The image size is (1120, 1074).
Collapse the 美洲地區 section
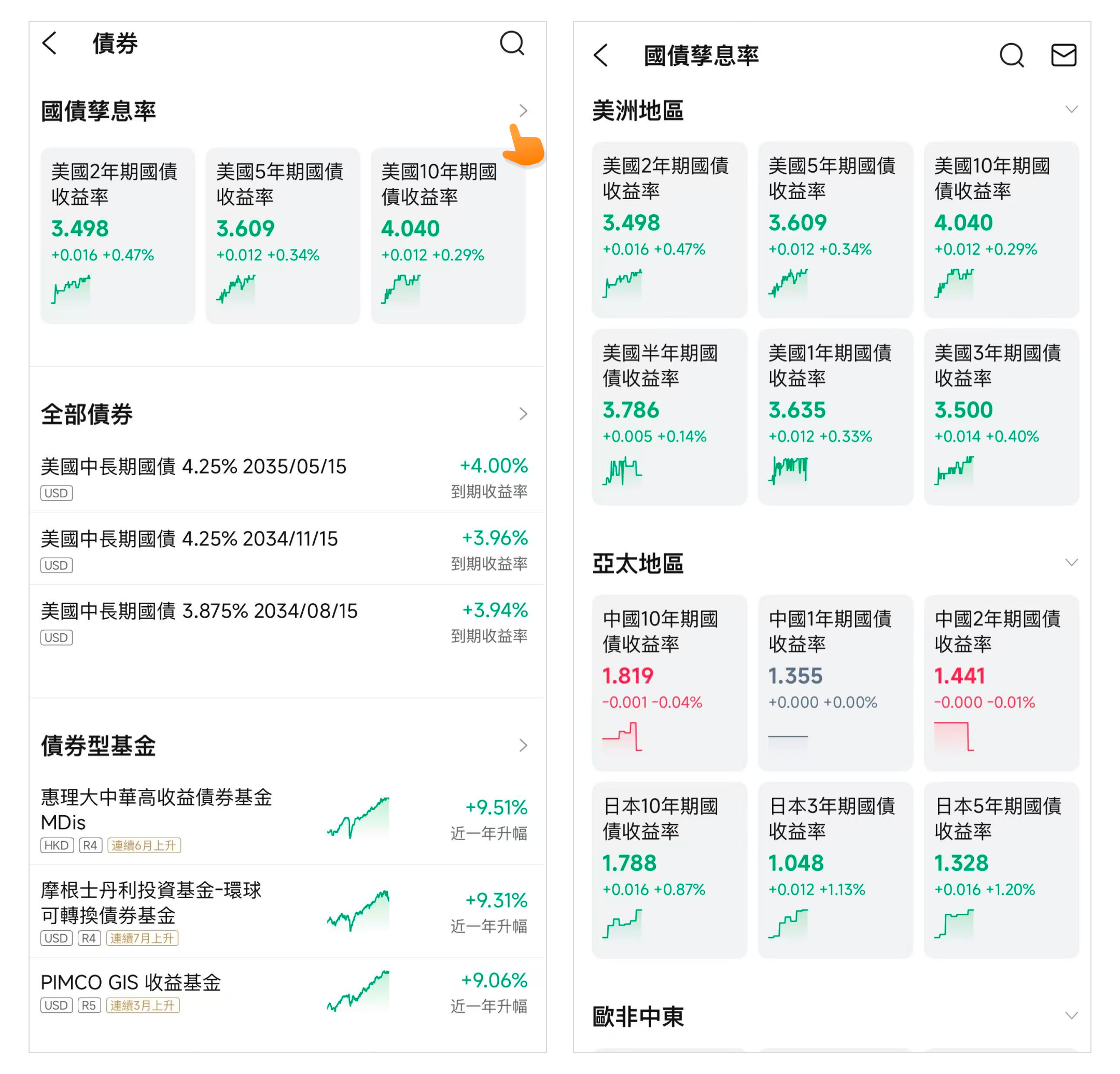(1071, 109)
